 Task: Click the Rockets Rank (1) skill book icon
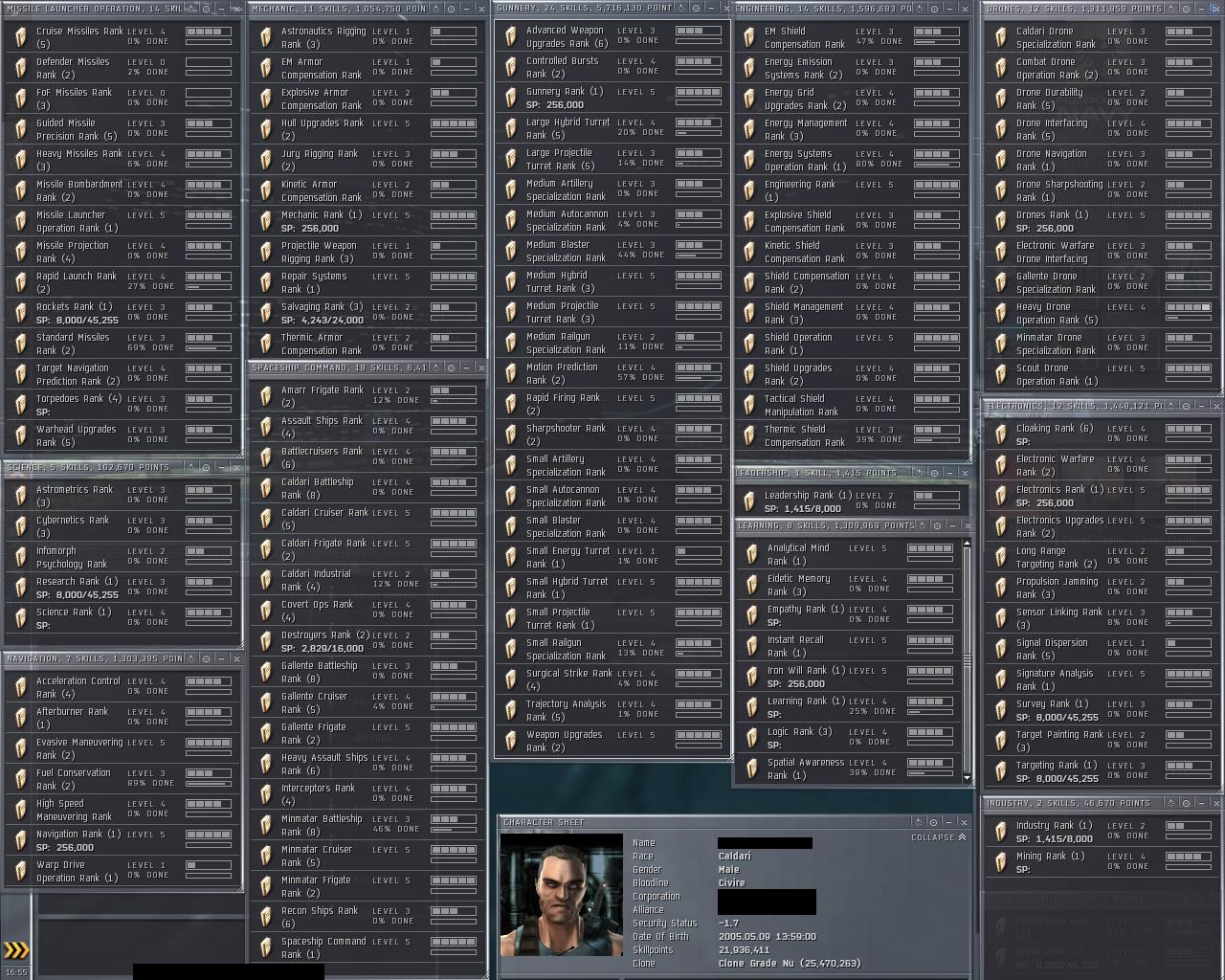(21, 313)
